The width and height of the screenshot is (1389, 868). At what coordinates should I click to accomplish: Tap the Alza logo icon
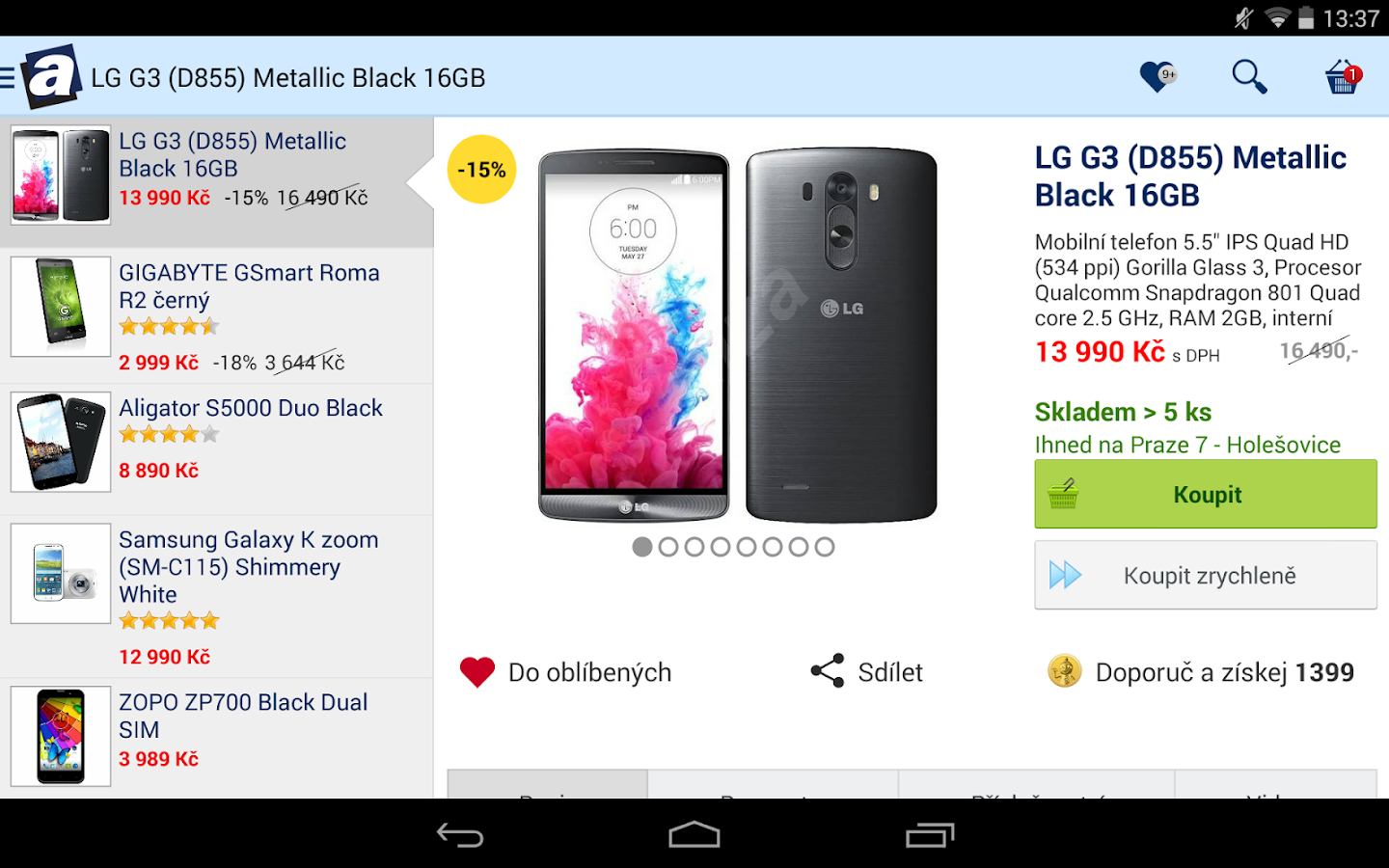(51, 77)
